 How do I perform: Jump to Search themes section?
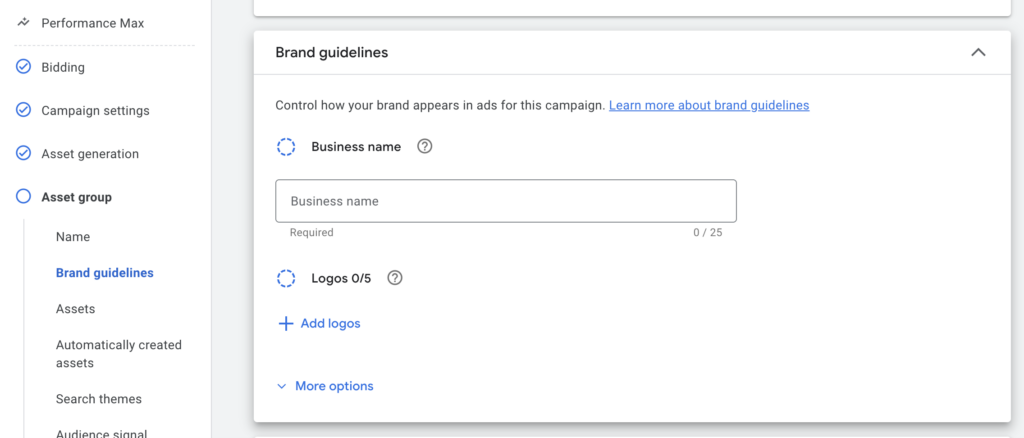[x=99, y=399]
